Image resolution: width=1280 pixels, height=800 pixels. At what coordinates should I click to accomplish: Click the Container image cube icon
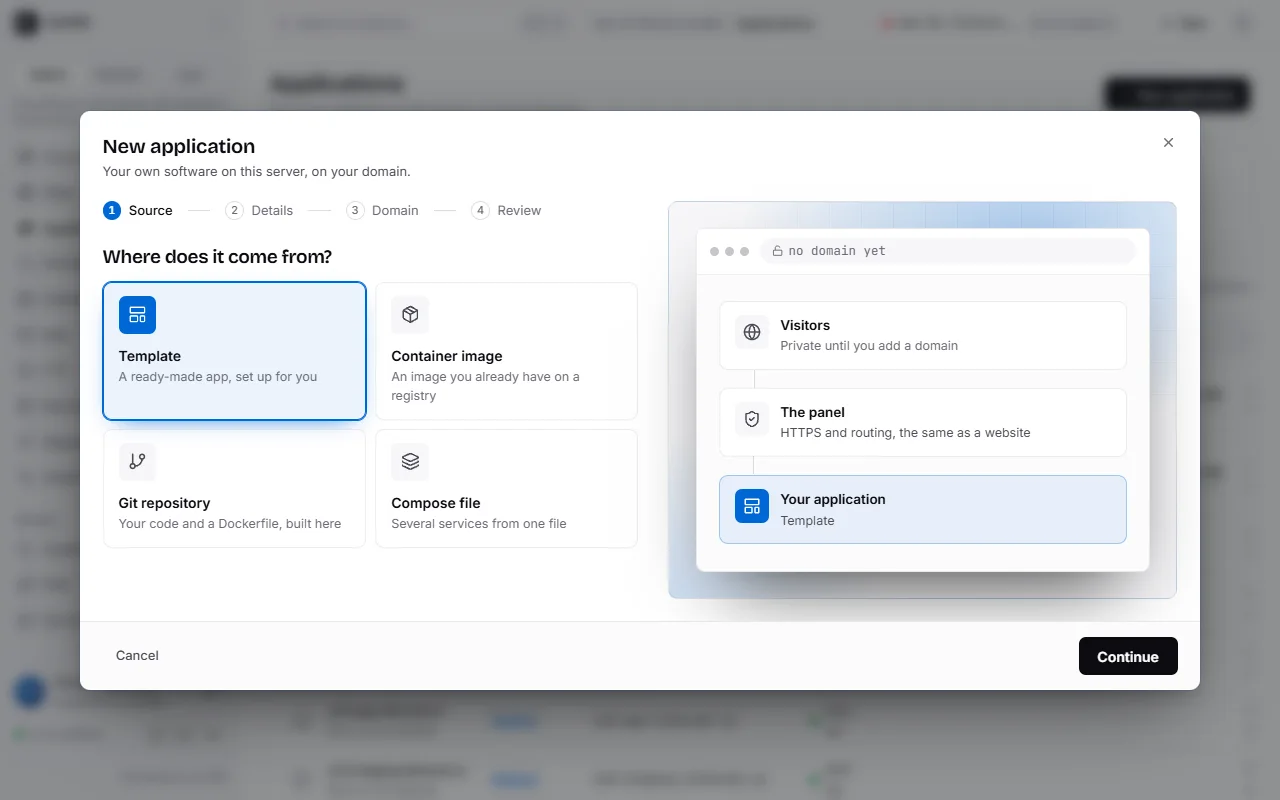410,315
